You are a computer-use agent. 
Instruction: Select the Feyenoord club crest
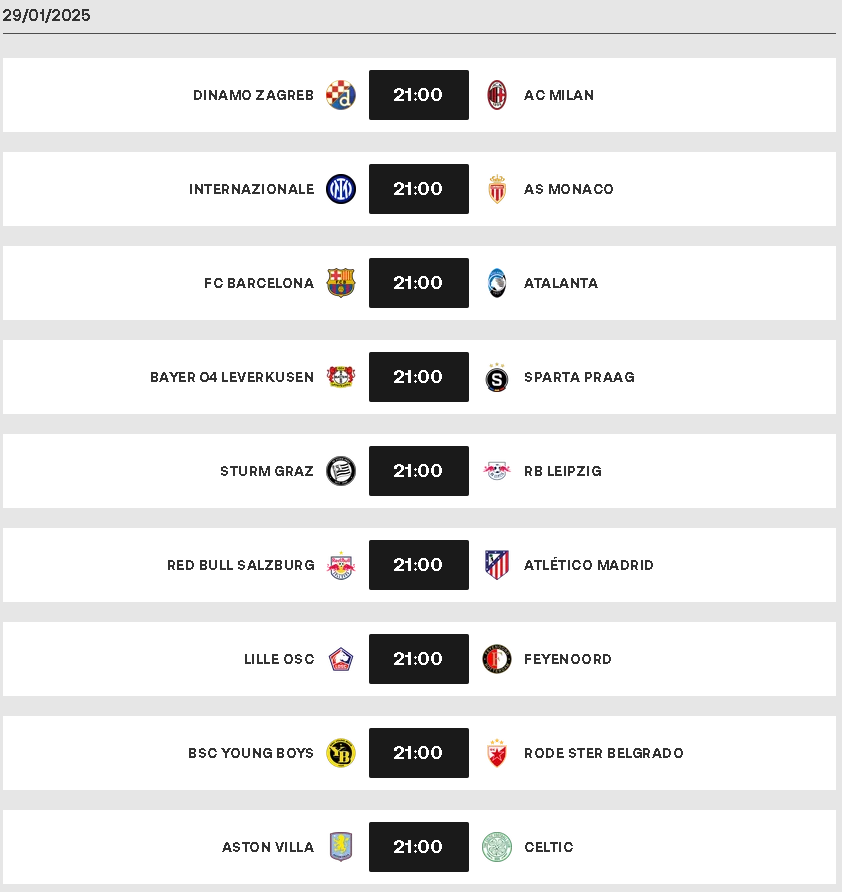(497, 659)
